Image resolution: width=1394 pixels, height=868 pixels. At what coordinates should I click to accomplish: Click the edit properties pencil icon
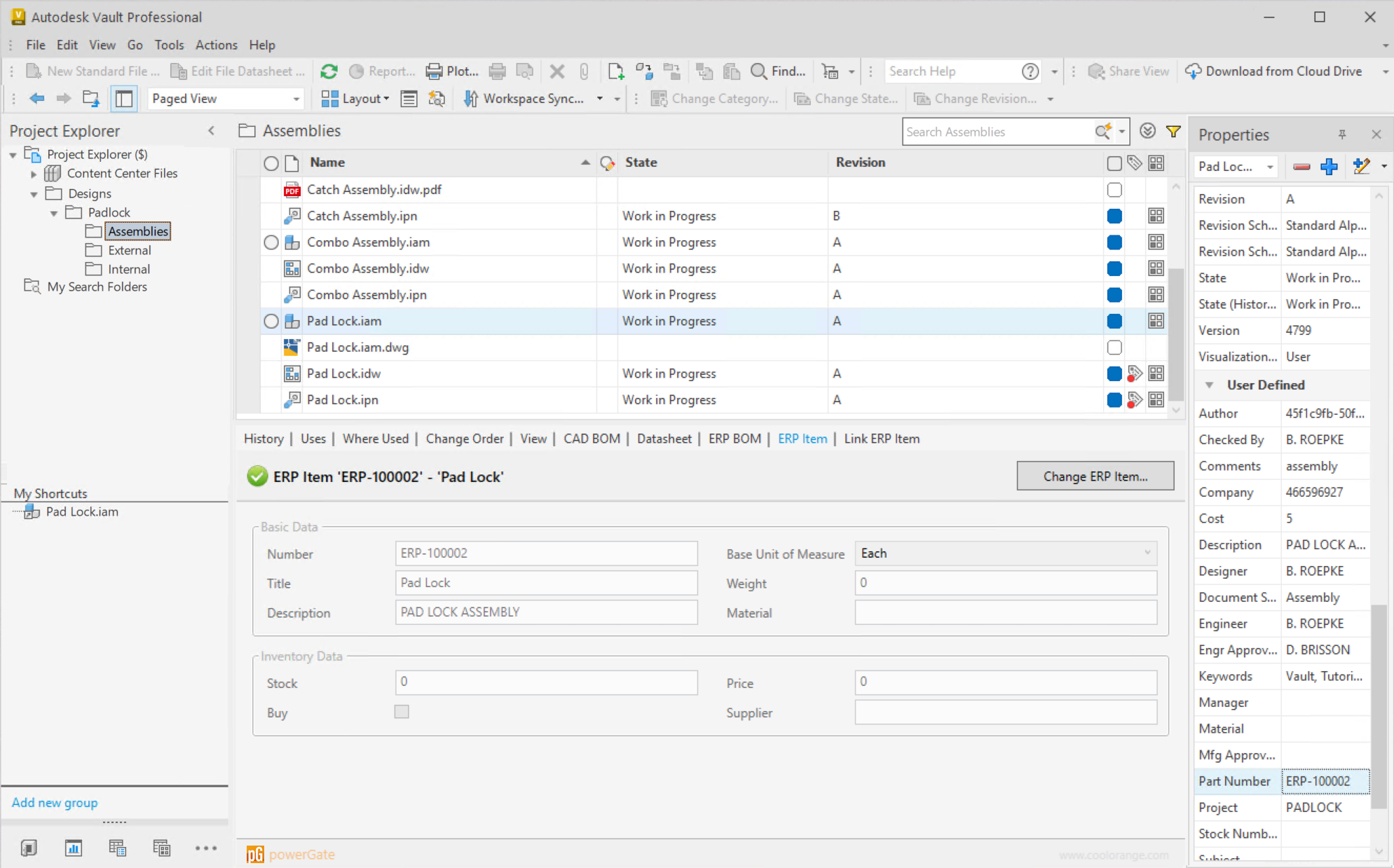click(x=1361, y=167)
